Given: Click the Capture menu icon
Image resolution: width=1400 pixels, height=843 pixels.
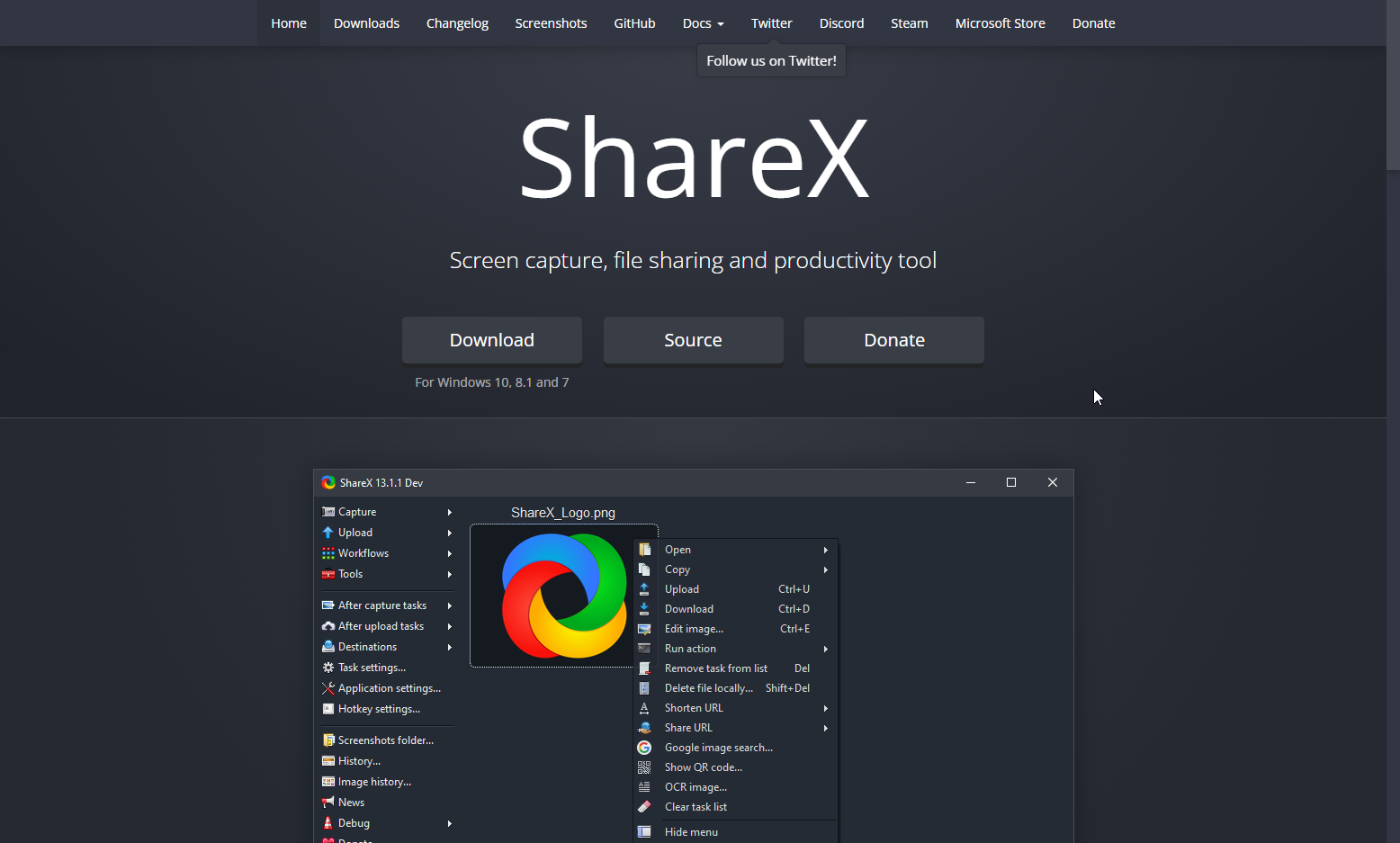Looking at the screenshot, I should coord(328,512).
